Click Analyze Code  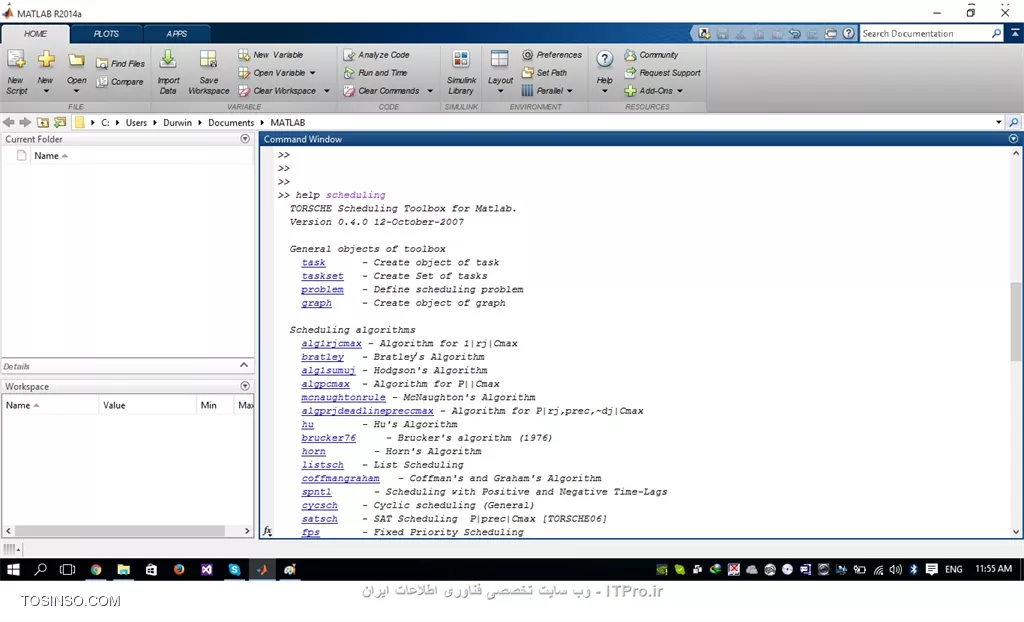click(377, 55)
